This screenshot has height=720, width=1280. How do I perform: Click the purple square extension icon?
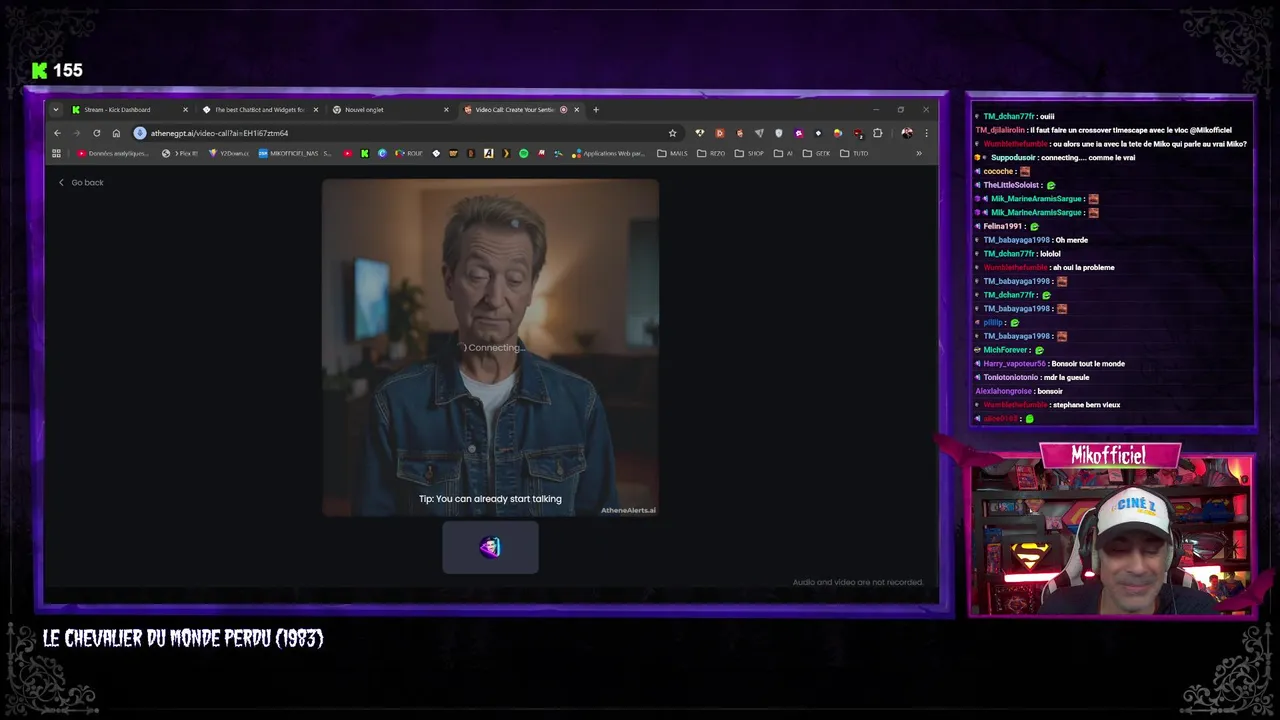point(798,133)
